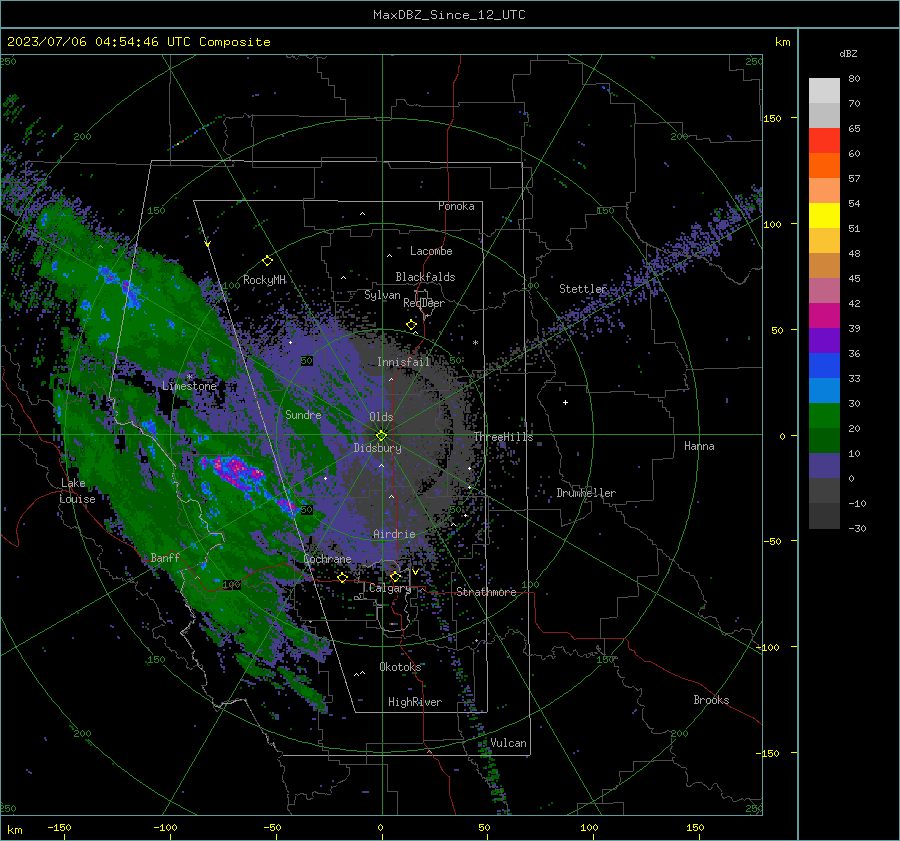Click the Sylvan label on the map
The height and width of the screenshot is (841, 900).
382,295
